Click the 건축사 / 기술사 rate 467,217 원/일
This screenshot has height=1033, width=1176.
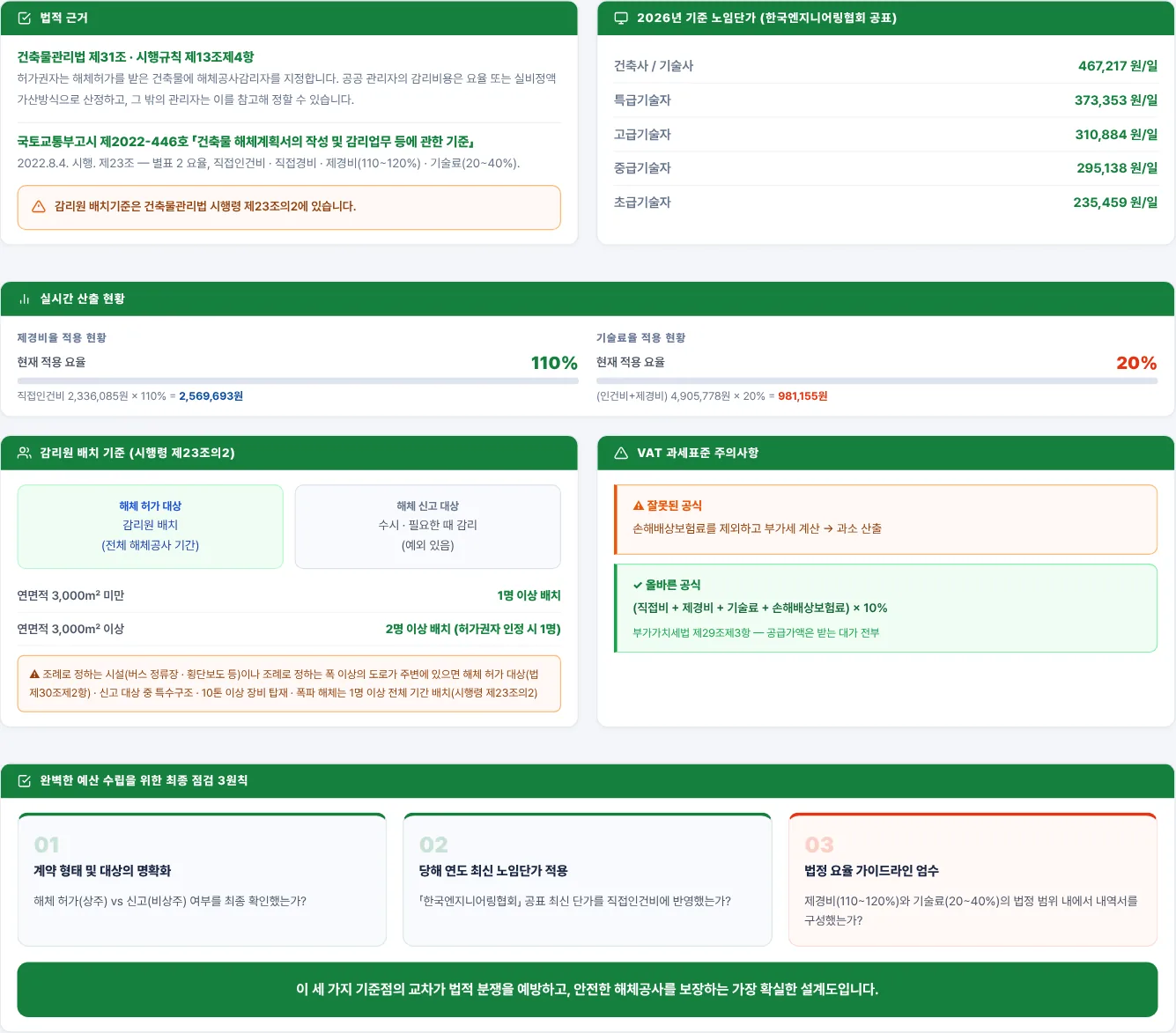click(1118, 66)
